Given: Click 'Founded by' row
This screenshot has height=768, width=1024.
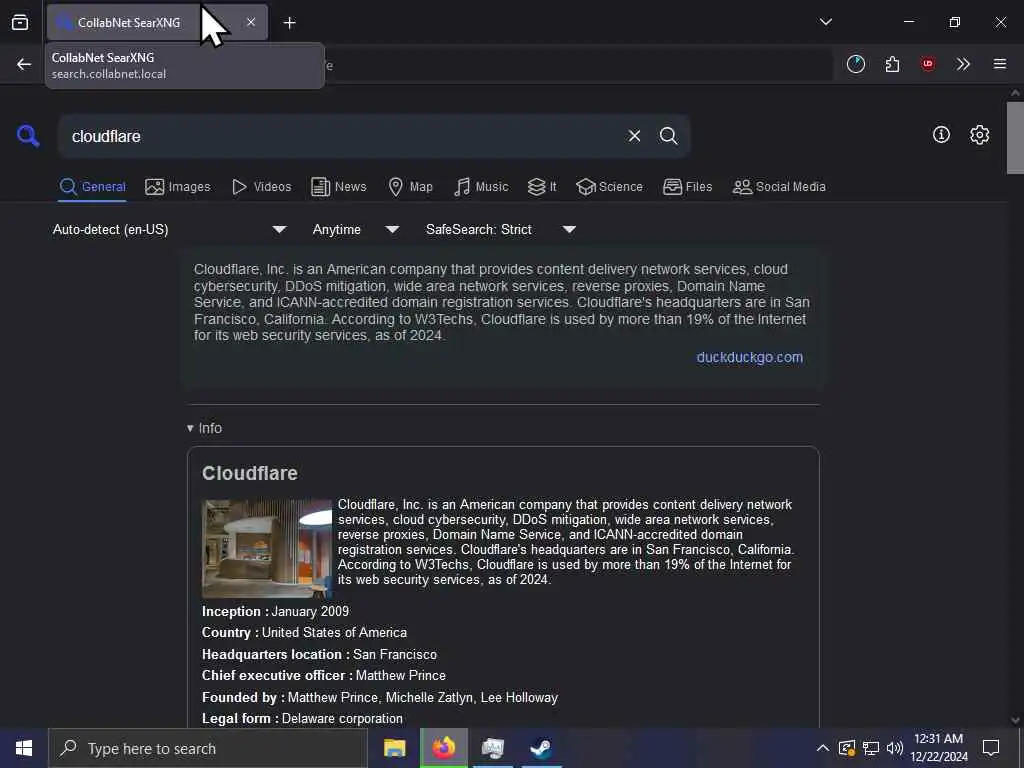Looking at the screenshot, I should [x=380, y=697].
